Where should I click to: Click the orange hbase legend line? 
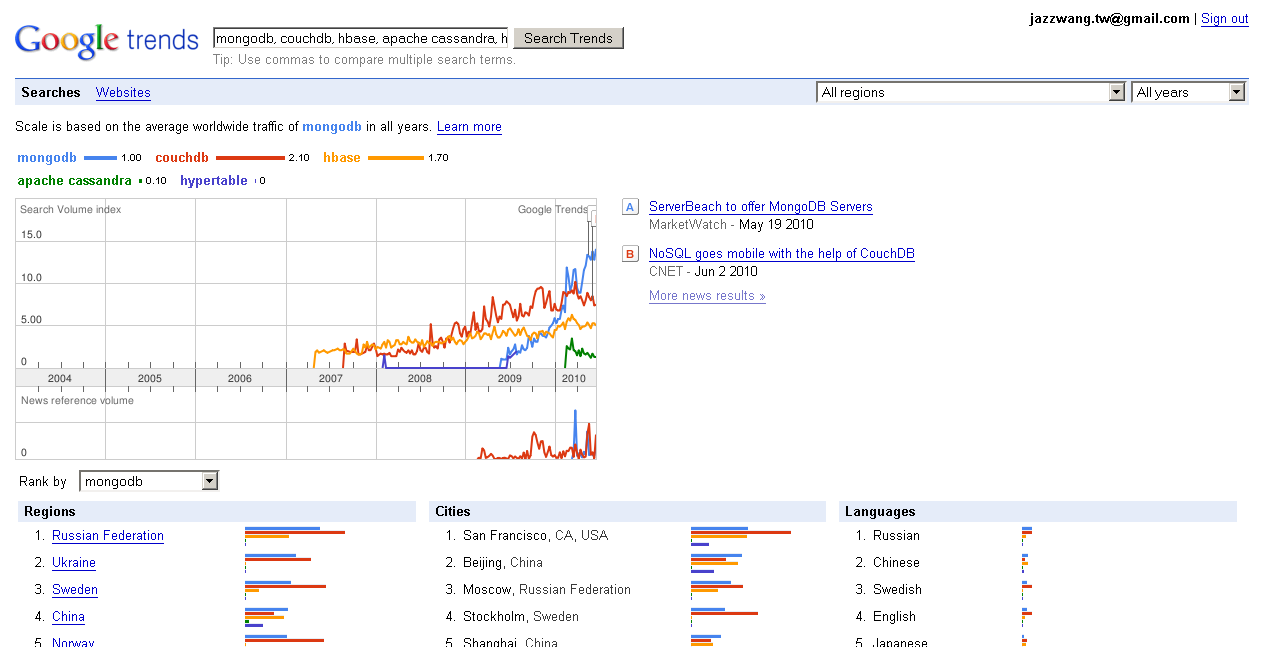[x=396, y=158]
